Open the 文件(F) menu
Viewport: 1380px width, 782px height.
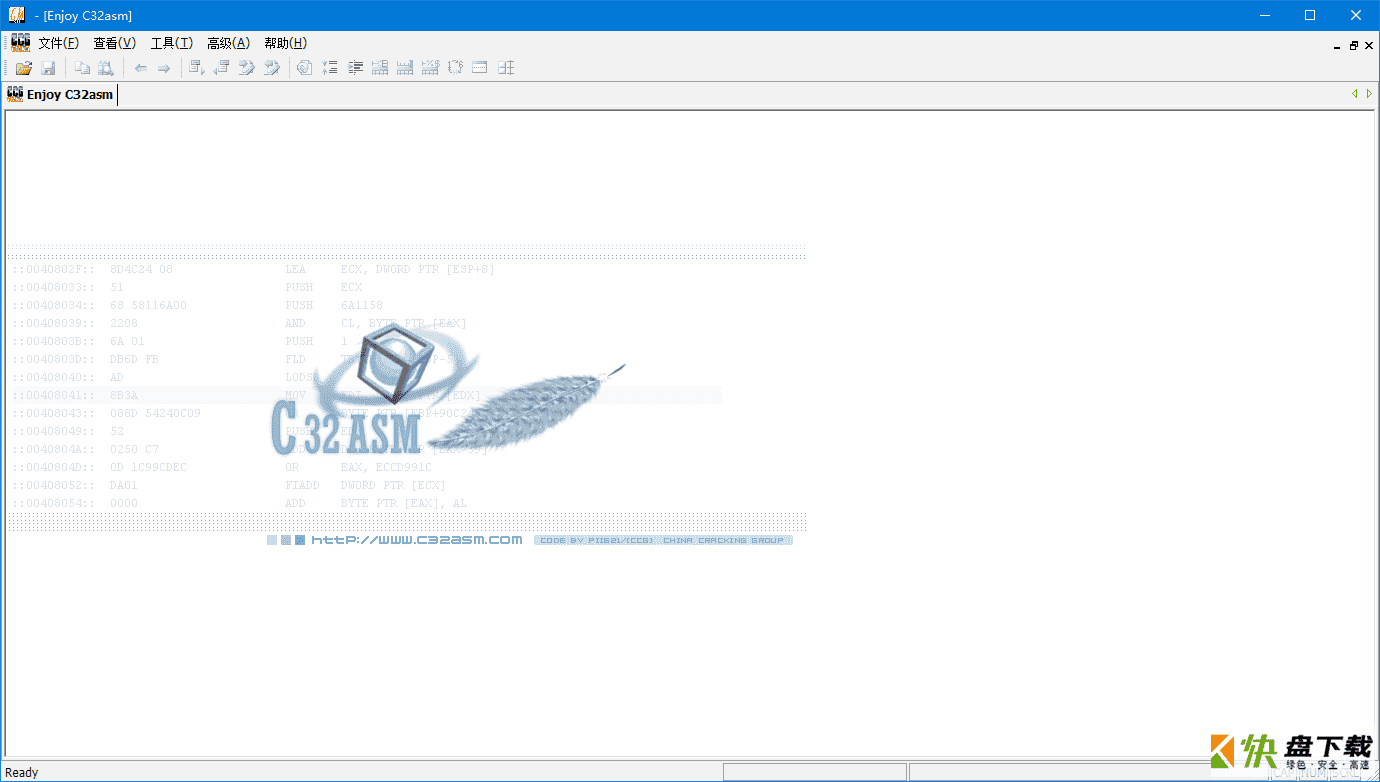[x=59, y=43]
